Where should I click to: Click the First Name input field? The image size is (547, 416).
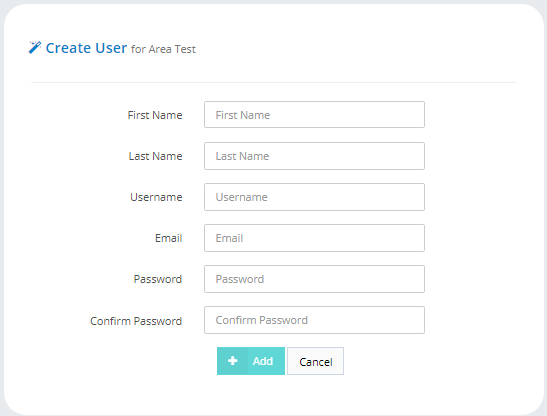314,114
